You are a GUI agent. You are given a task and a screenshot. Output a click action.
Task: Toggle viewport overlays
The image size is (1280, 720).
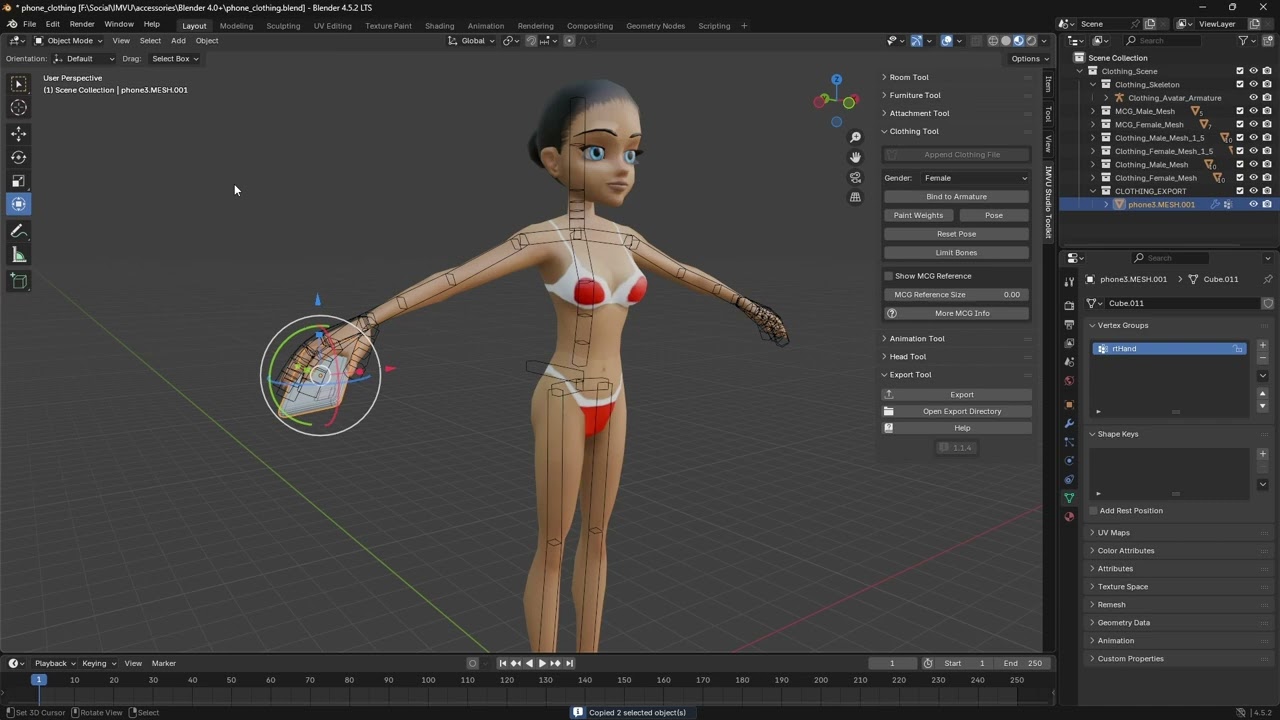[x=947, y=41]
